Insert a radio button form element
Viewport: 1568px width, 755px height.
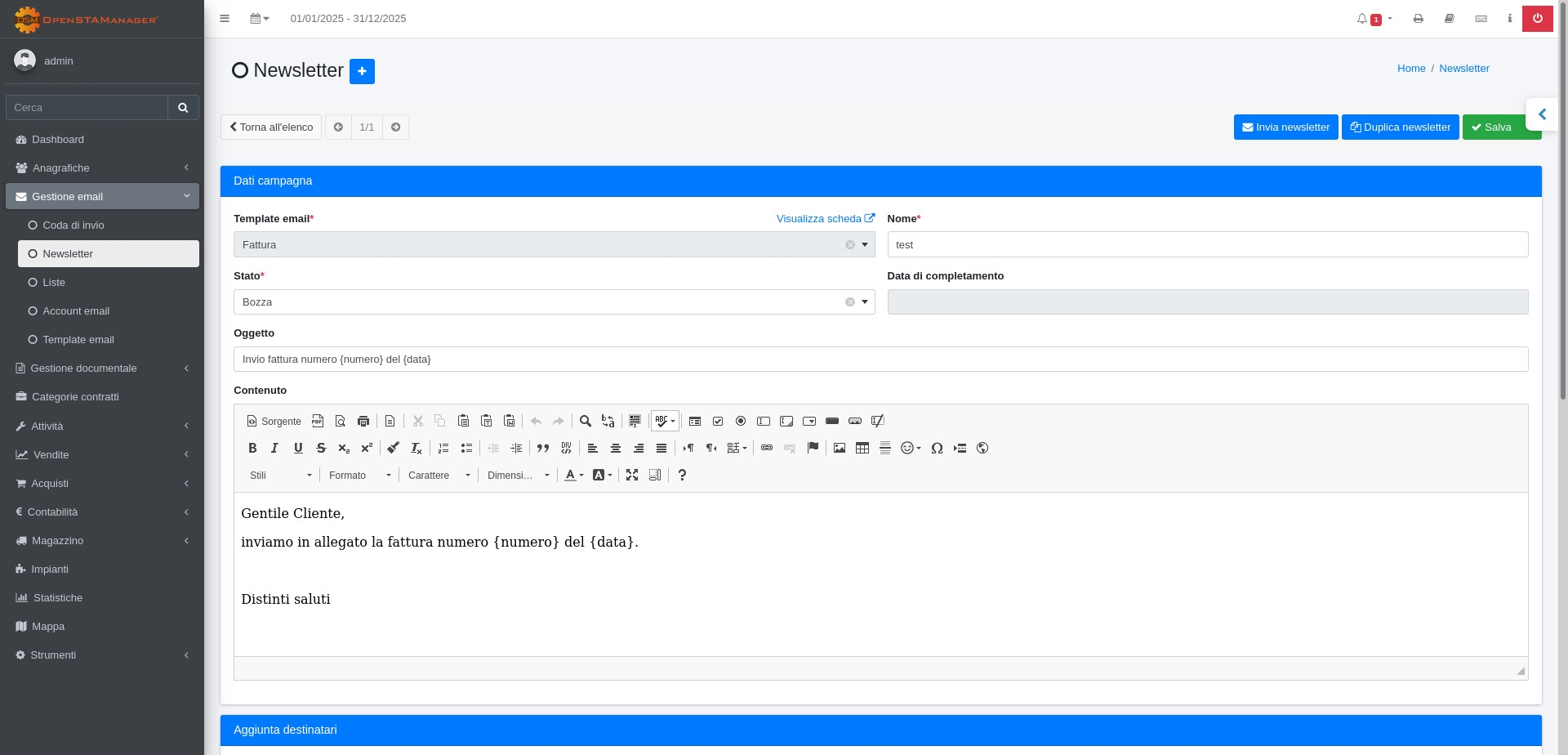point(741,421)
